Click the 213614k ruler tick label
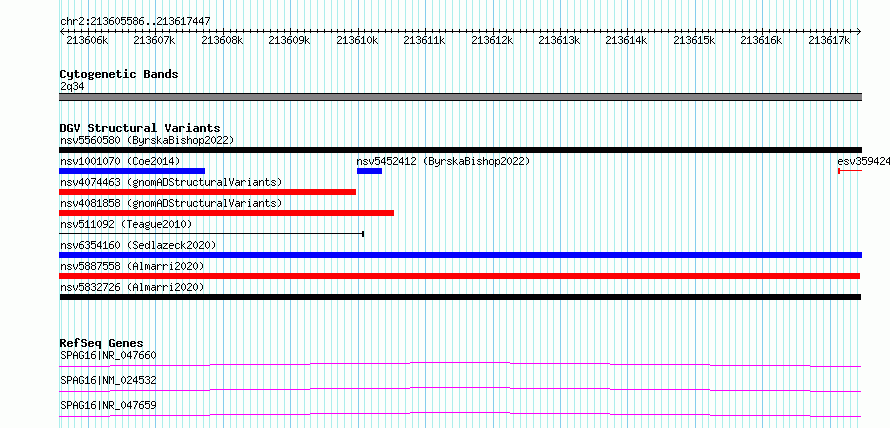 [x=627, y=40]
